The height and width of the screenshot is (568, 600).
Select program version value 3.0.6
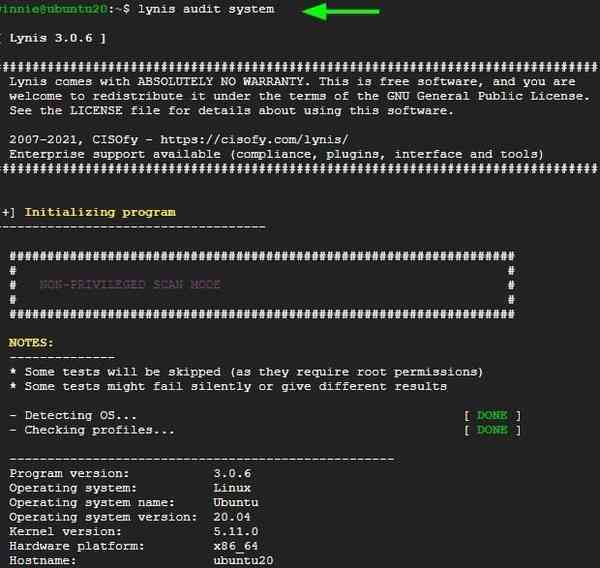[x=232, y=473]
